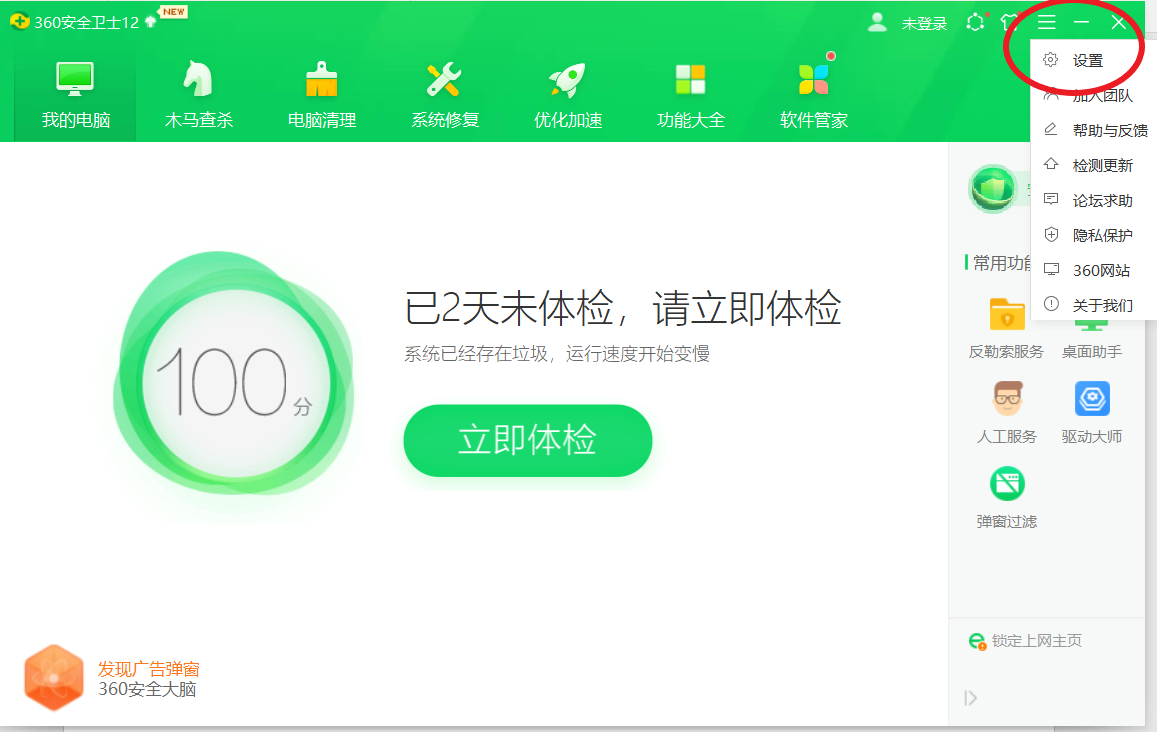Click 锁定上网主页 link
This screenshot has width=1157, height=732.
tap(1036, 641)
